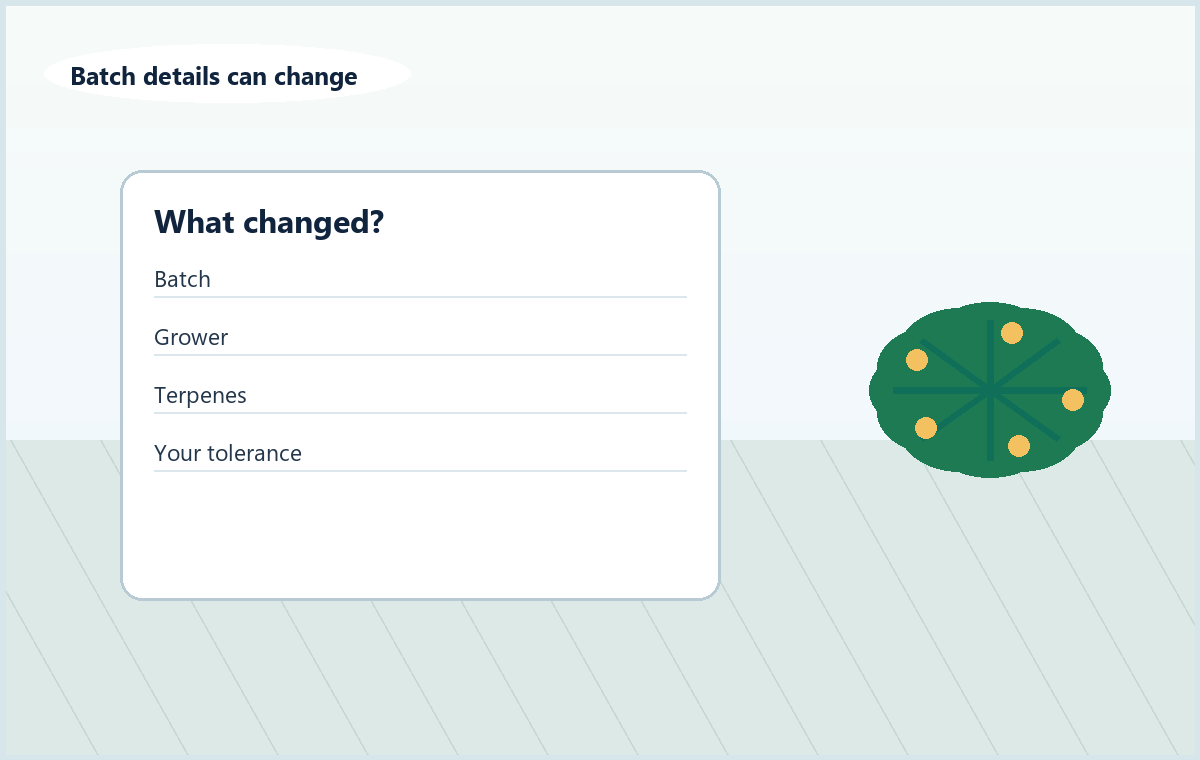Click the blank area below "Your tolerance" in card
The image size is (1200, 760).
420,532
